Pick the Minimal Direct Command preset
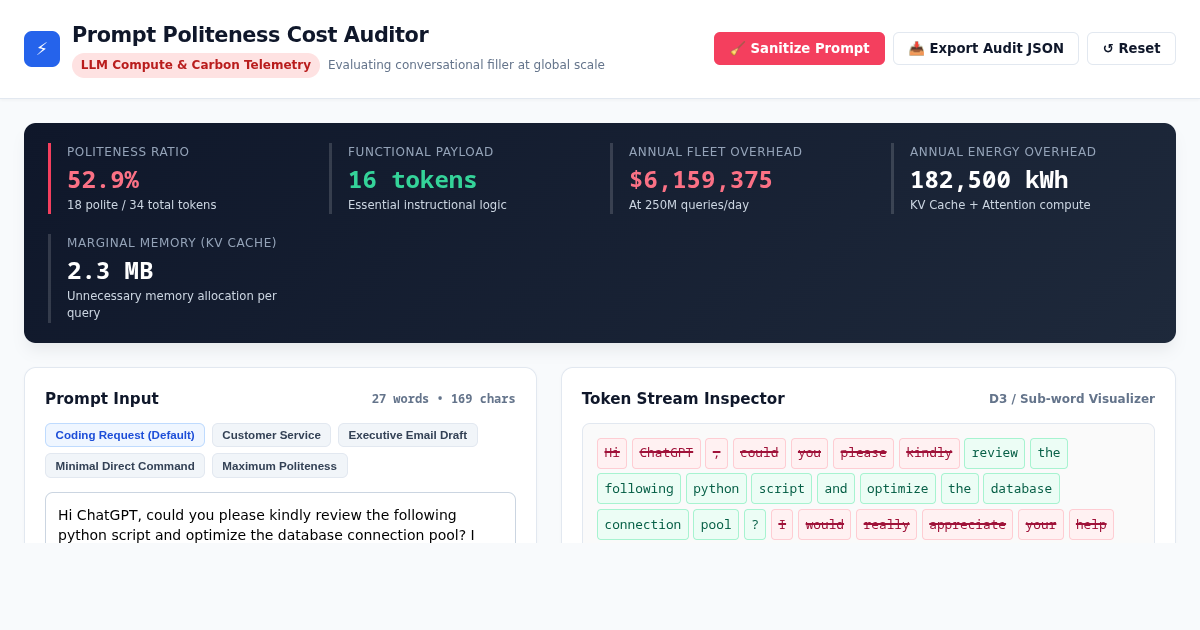The image size is (1200, 630). [125, 466]
